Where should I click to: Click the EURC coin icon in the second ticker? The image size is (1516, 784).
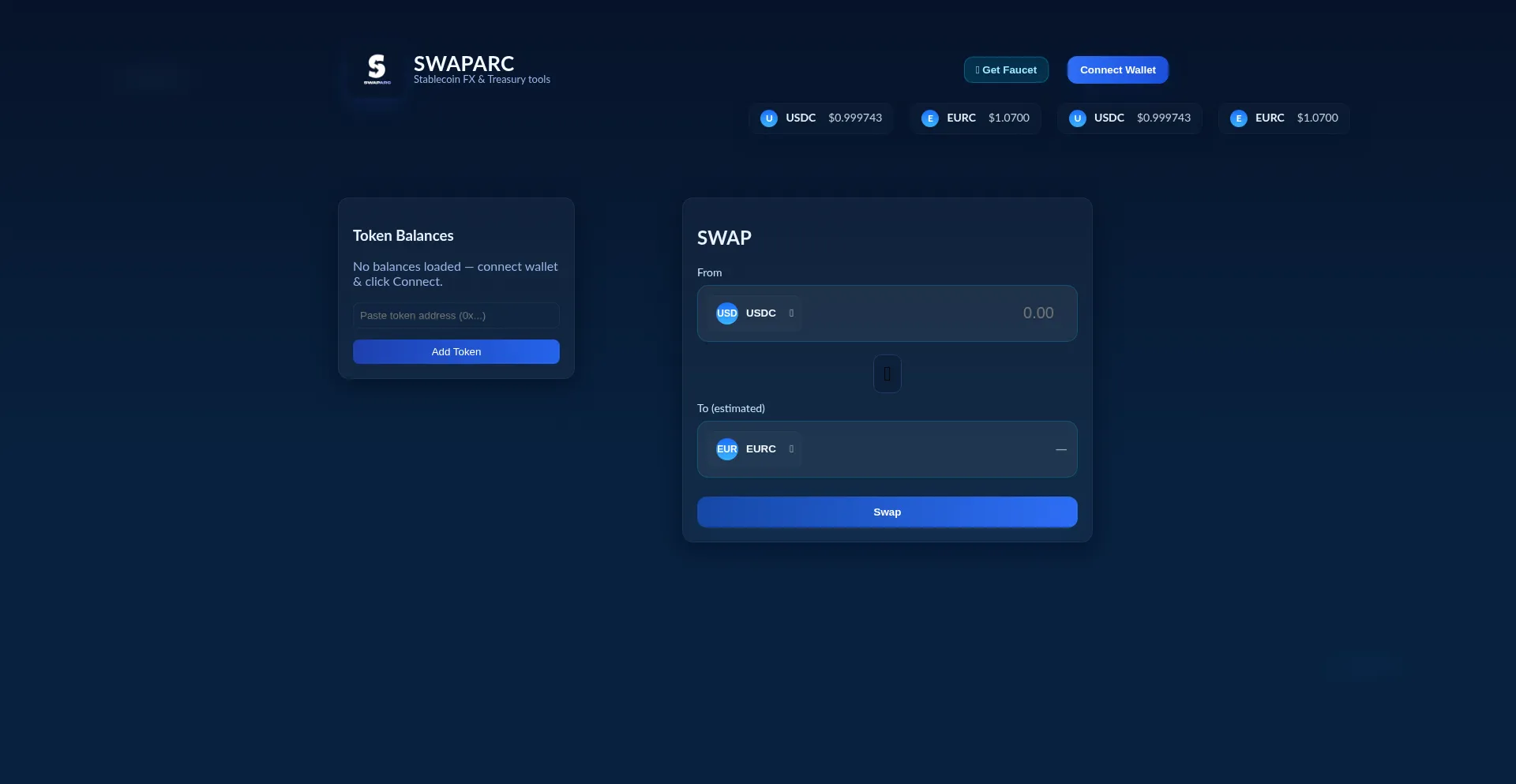point(929,118)
